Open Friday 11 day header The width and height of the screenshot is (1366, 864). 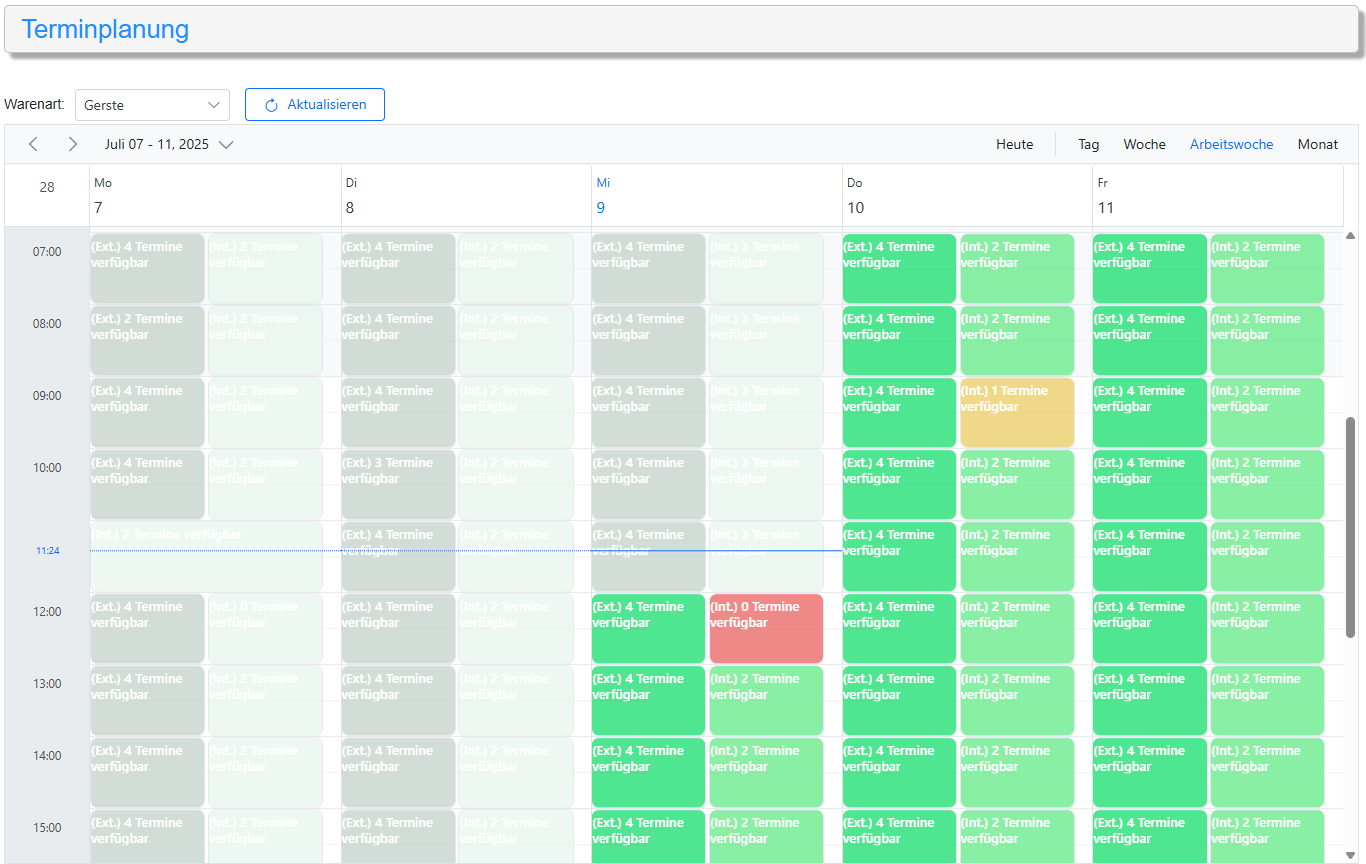(1217, 195)
